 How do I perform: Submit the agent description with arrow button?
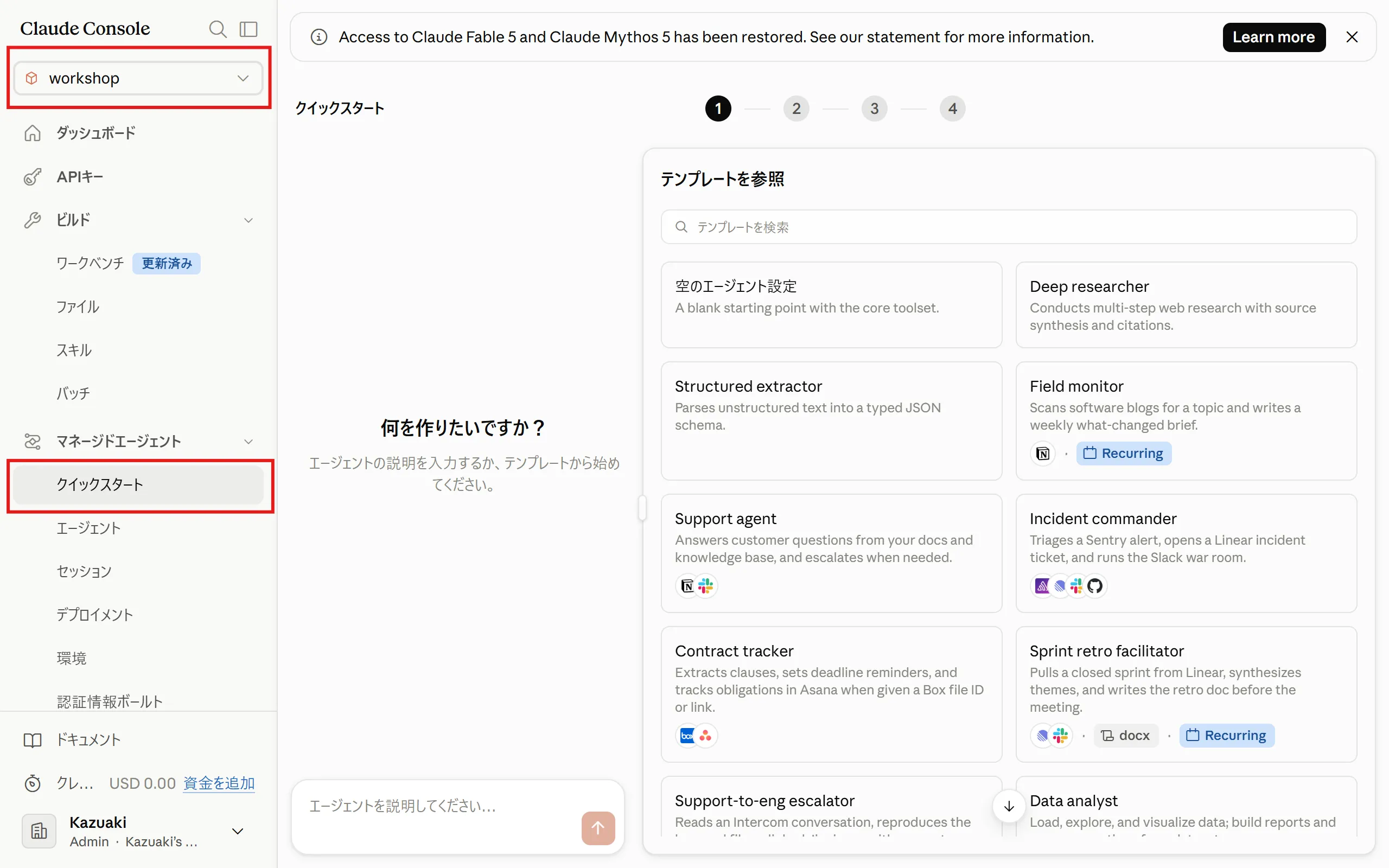pyautogui.click(x=598, y=828)
